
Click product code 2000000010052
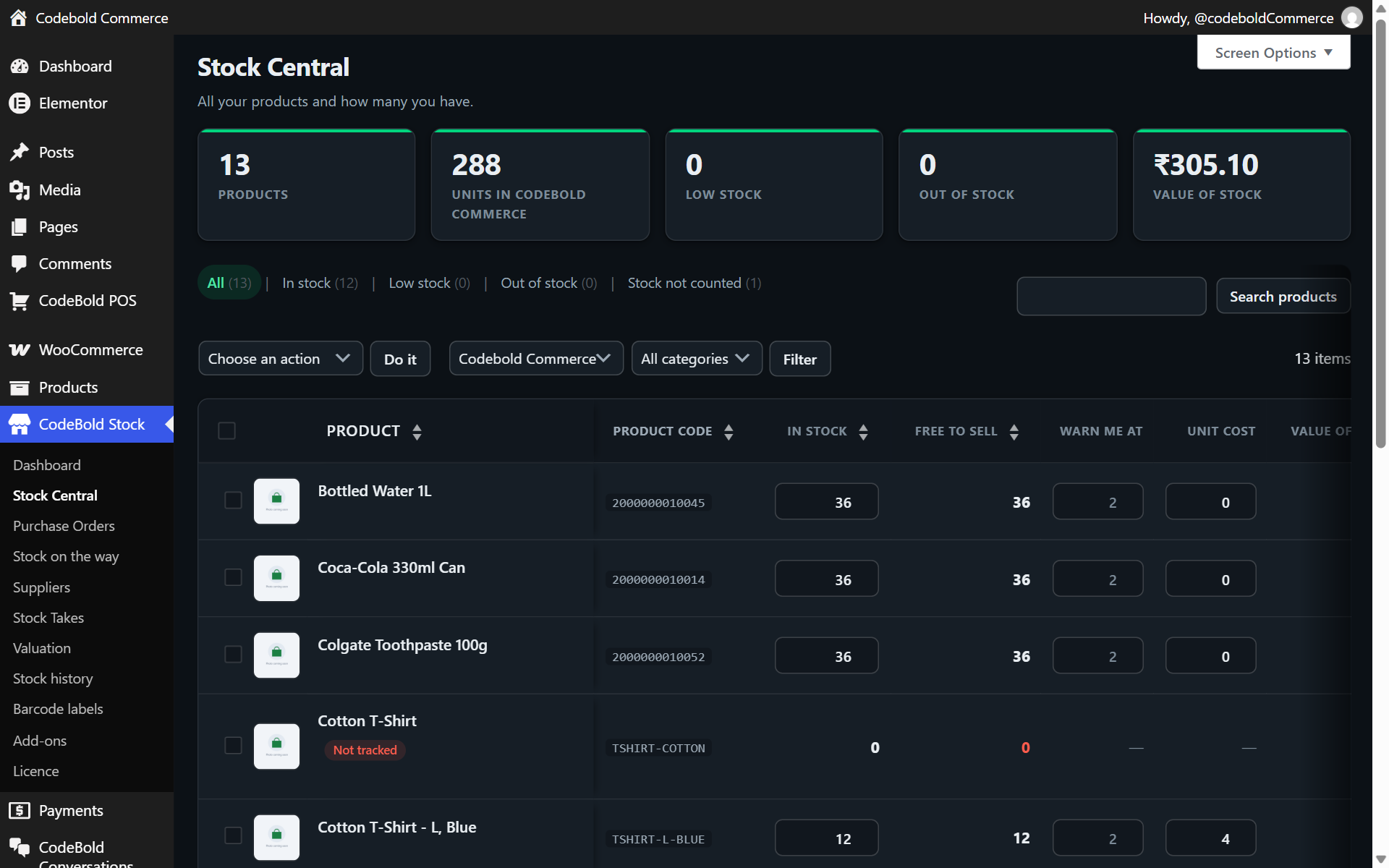point(658,657)
